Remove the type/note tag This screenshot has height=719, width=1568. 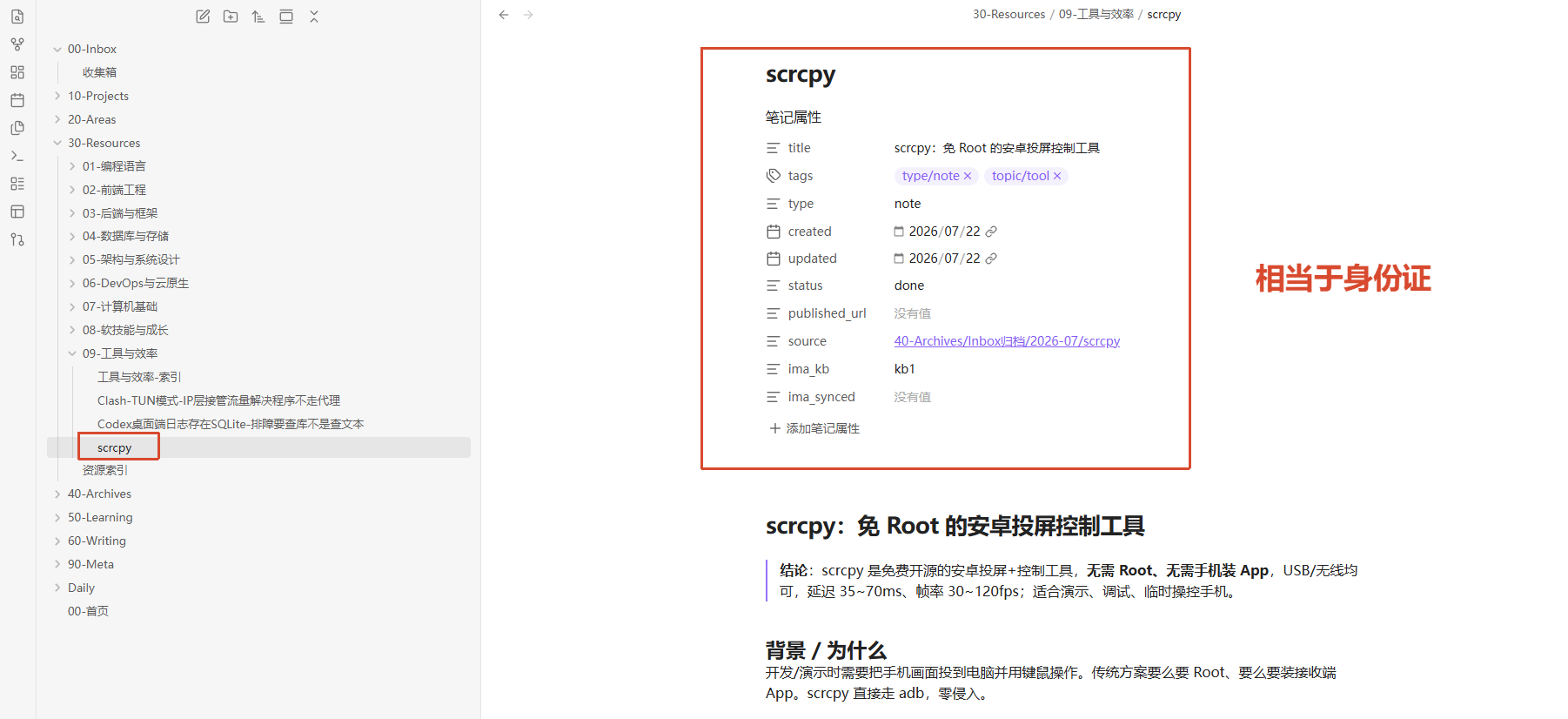(x=968, y=176)
